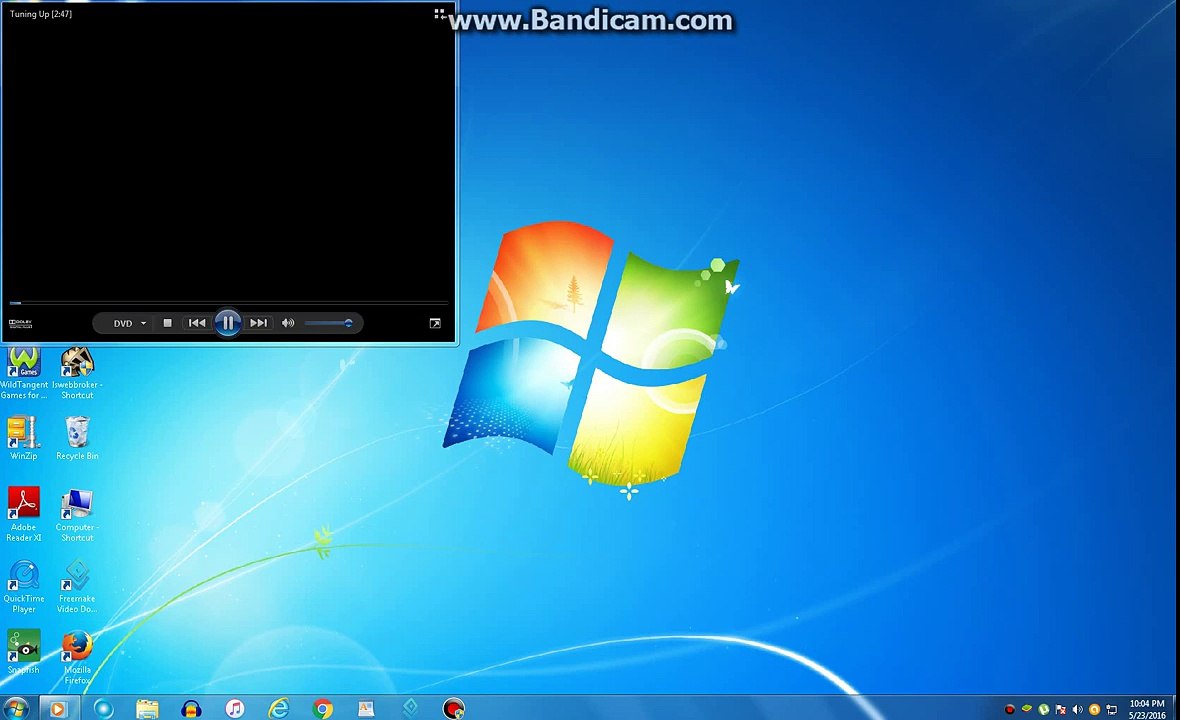Open the network connection tray icon

coord(1112,709)
